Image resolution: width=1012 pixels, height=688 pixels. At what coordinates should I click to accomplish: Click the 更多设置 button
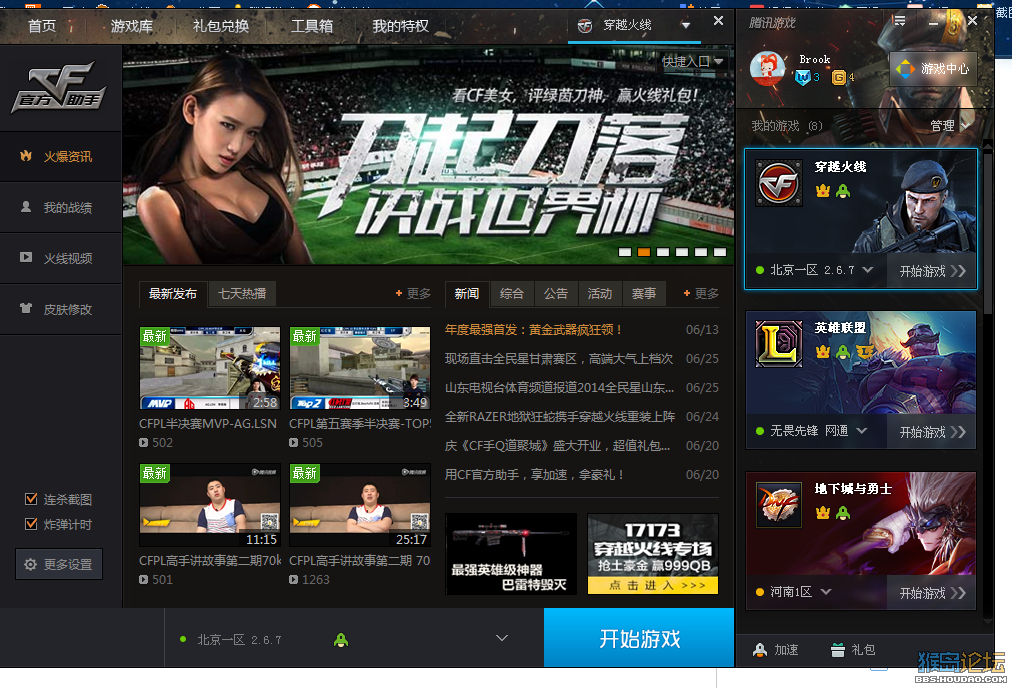[x=59, y=564]
